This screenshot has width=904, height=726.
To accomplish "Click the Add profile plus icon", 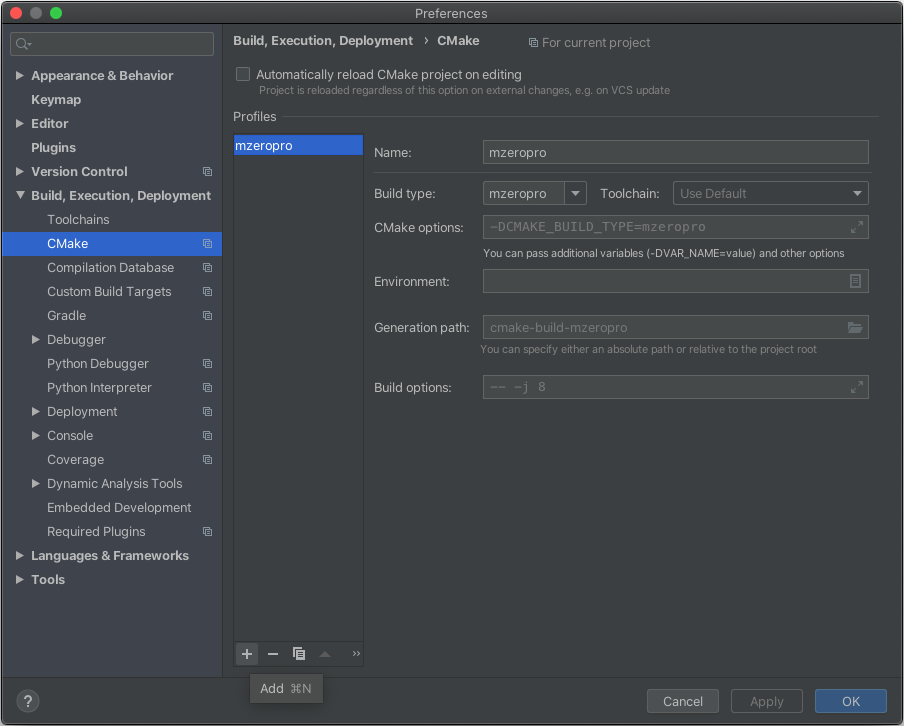I will click(x=247, y=654).
